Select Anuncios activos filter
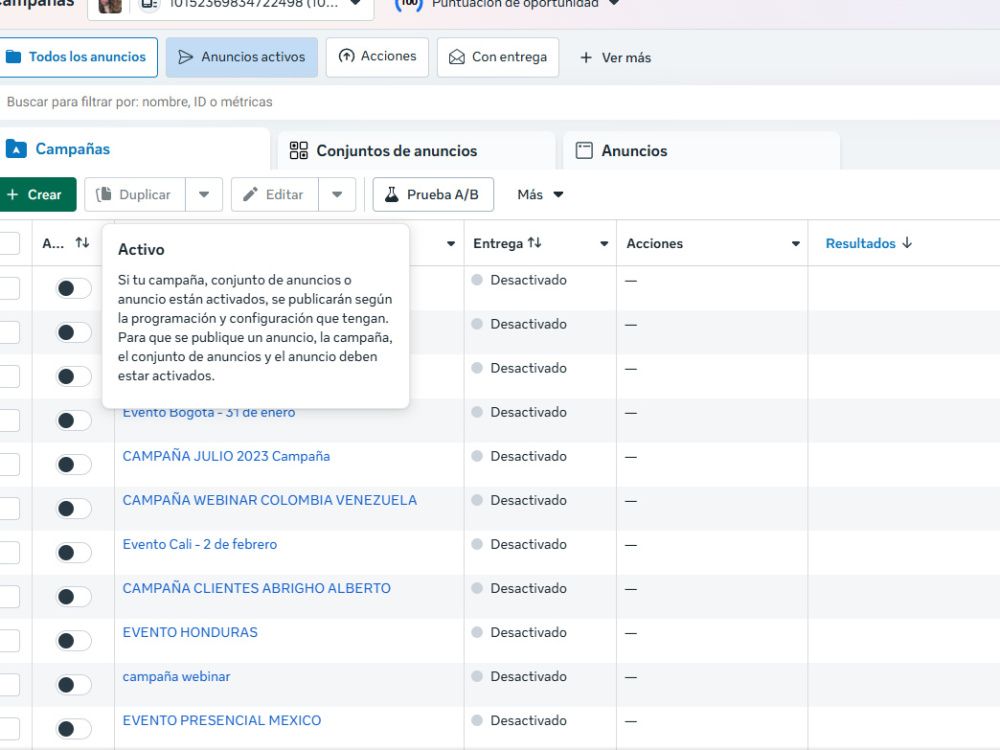Screen dimensions: 1000x750 click(242, 57)
